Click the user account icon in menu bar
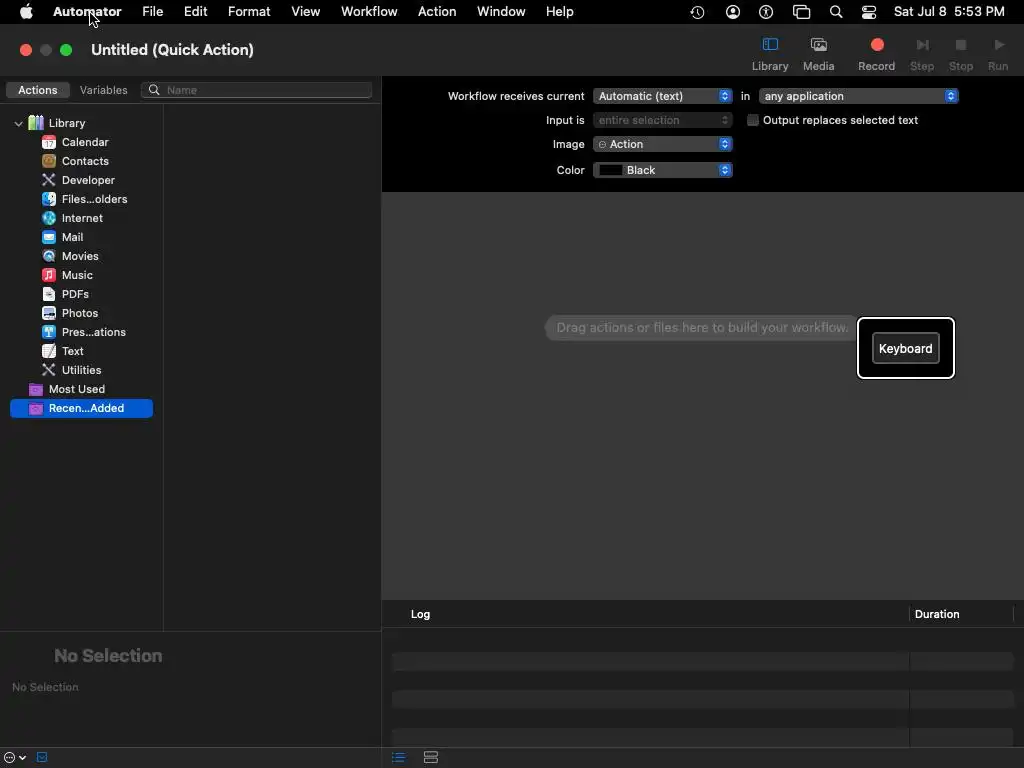The height and width of the screenshot is (768, 1024). [733, 12]
